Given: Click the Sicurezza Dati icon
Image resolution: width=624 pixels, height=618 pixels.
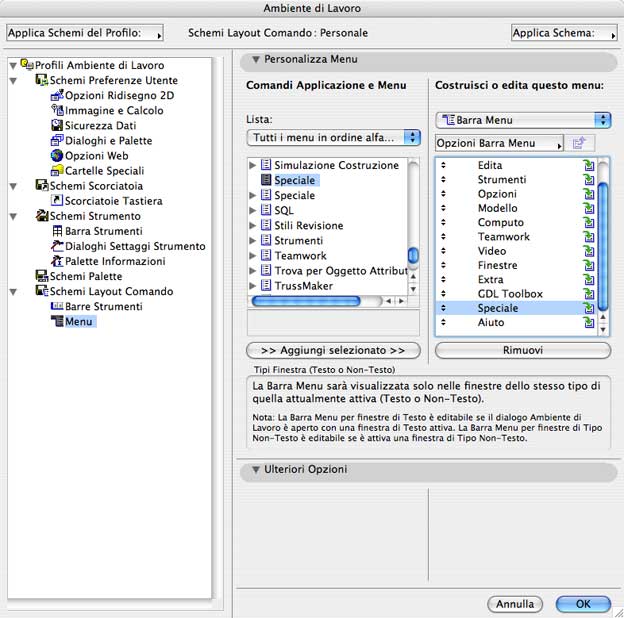Looking at the screenshot, I should click(57, 126).
